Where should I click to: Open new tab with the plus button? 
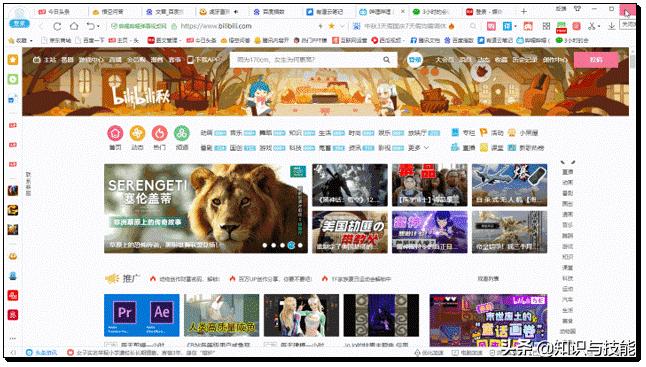[x=524, y=12]
